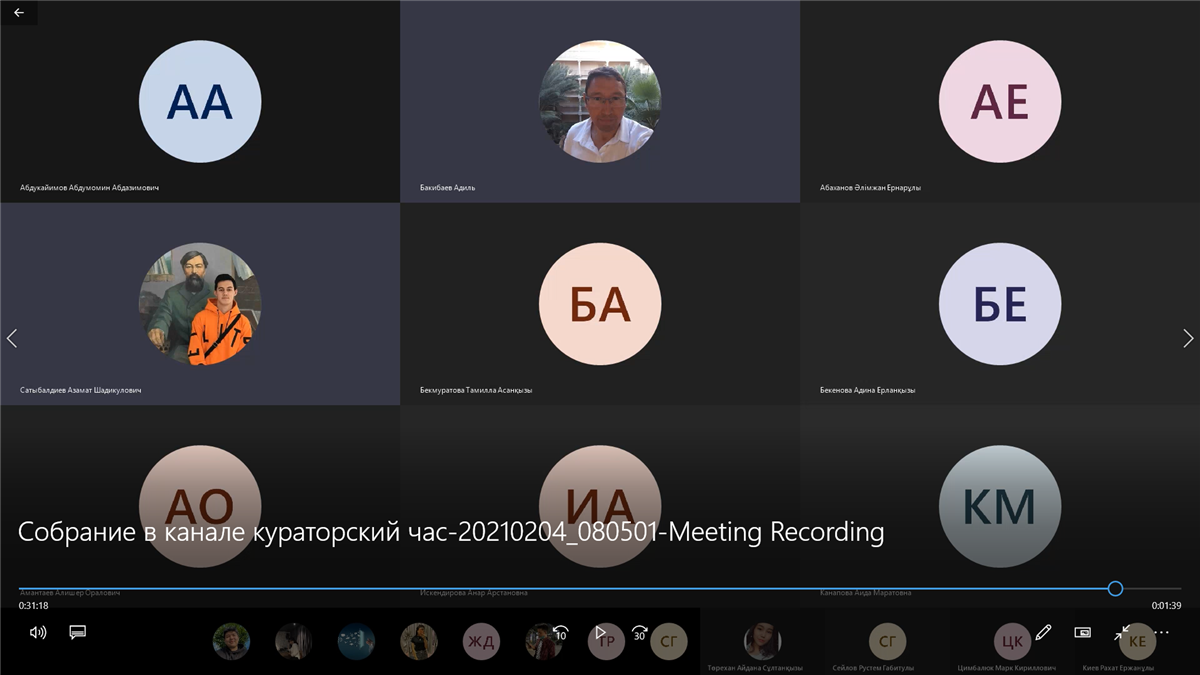Select Сатыбалдиев Азамат profile picture
The width and height of the screenshot is (1200, 675).
tap(200, 304)
